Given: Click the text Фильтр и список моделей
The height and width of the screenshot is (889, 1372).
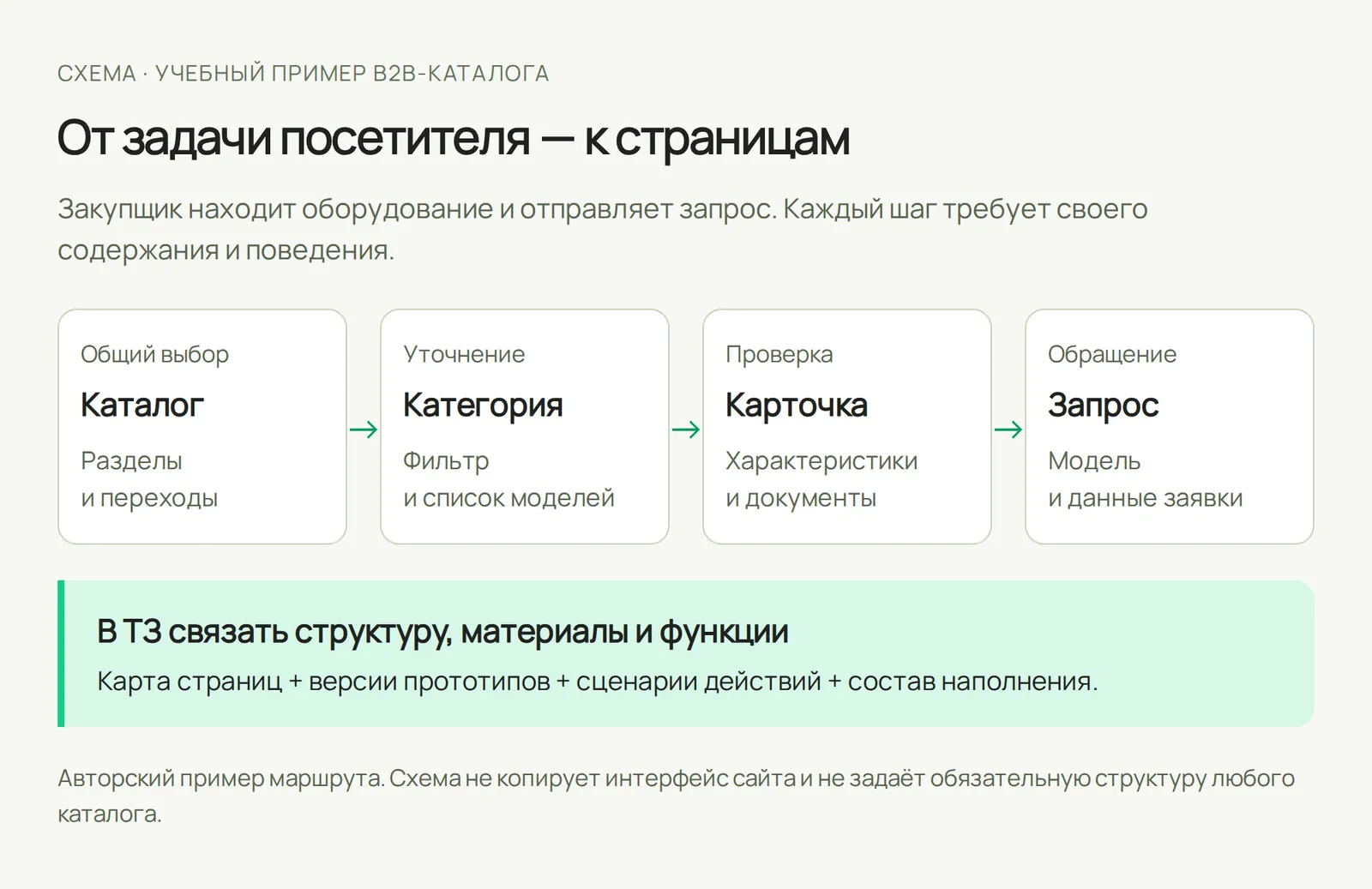Looking at the screenshot, I should (x=508, y=479).
